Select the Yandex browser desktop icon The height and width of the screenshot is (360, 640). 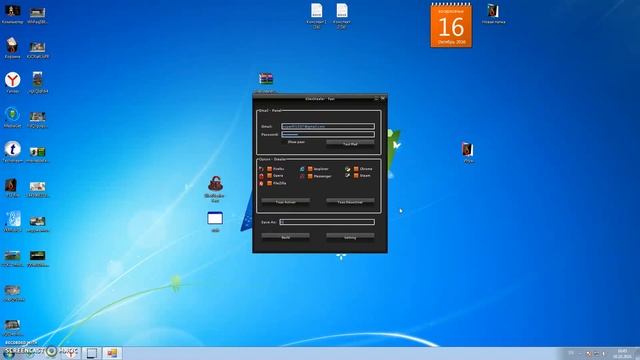(x=13, y=82)
